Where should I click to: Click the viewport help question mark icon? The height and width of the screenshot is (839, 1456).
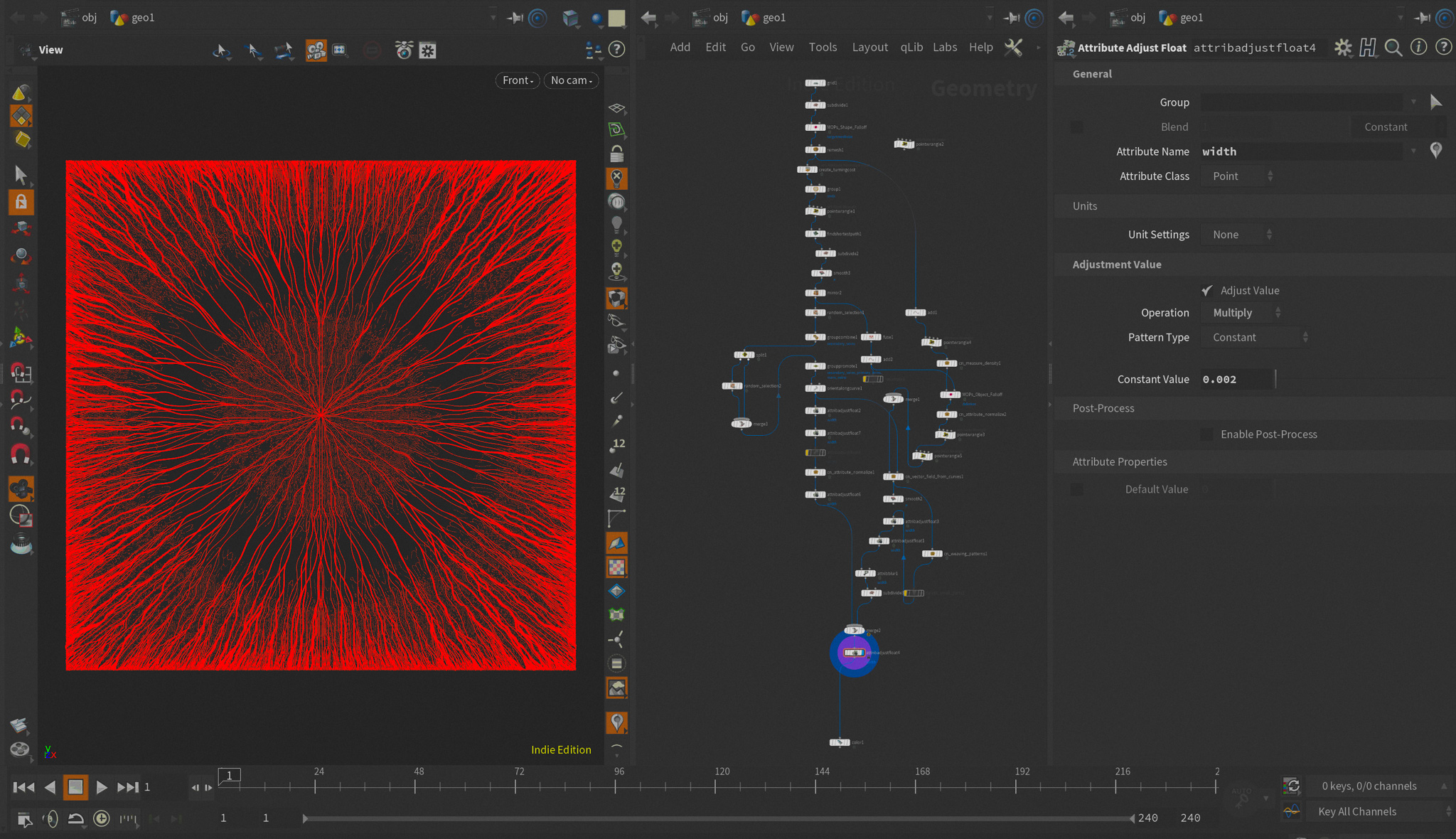[617, 49]
